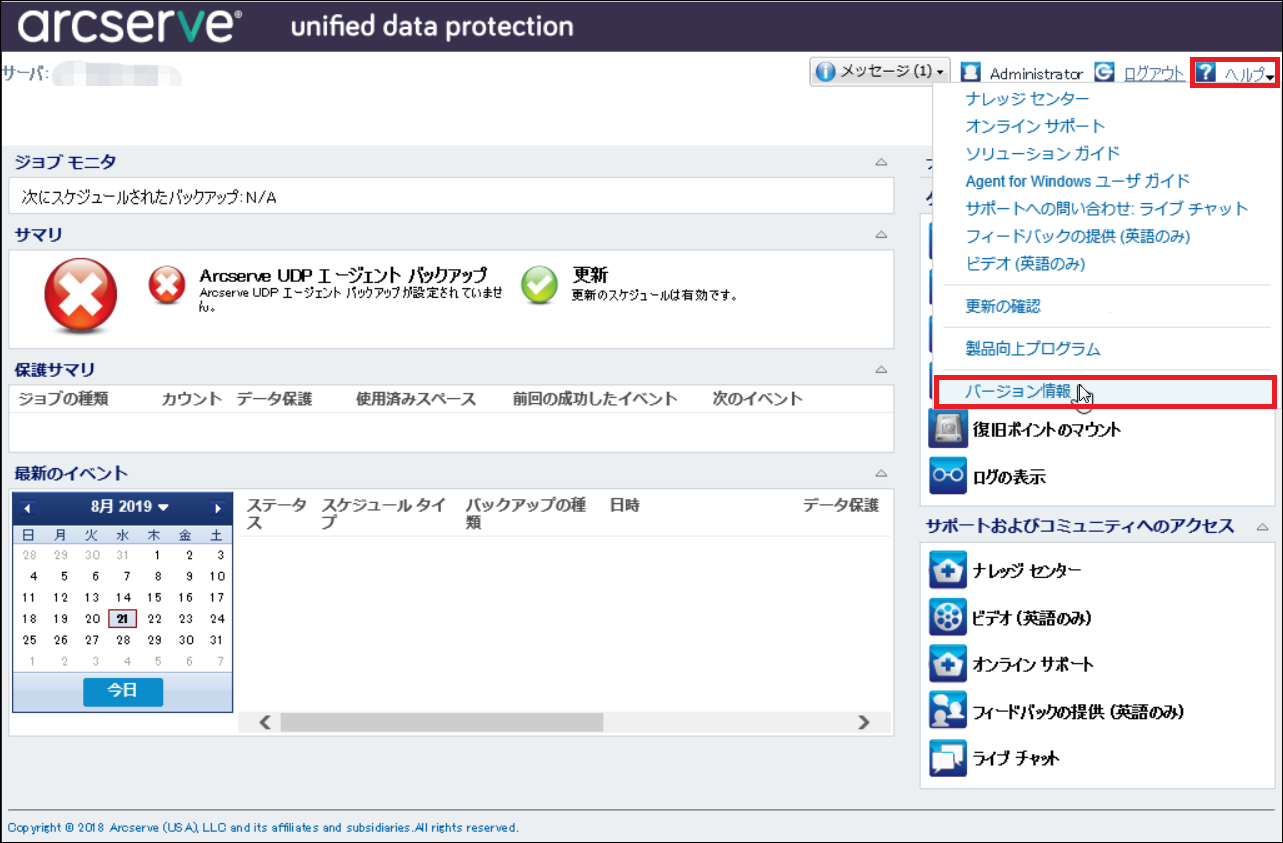Click the Administrator user icon

[x=970, y=72]
